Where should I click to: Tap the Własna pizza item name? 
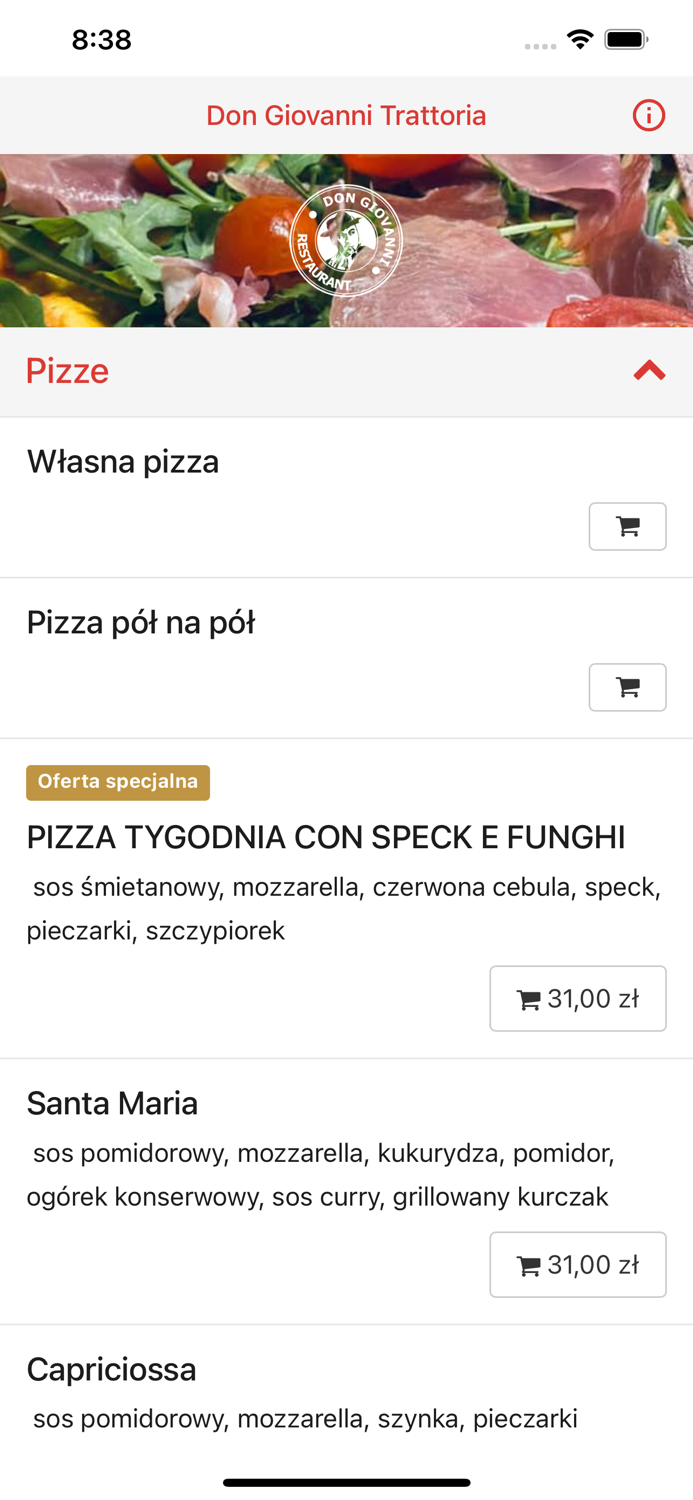pyautogui.click(x=122, y=461)
